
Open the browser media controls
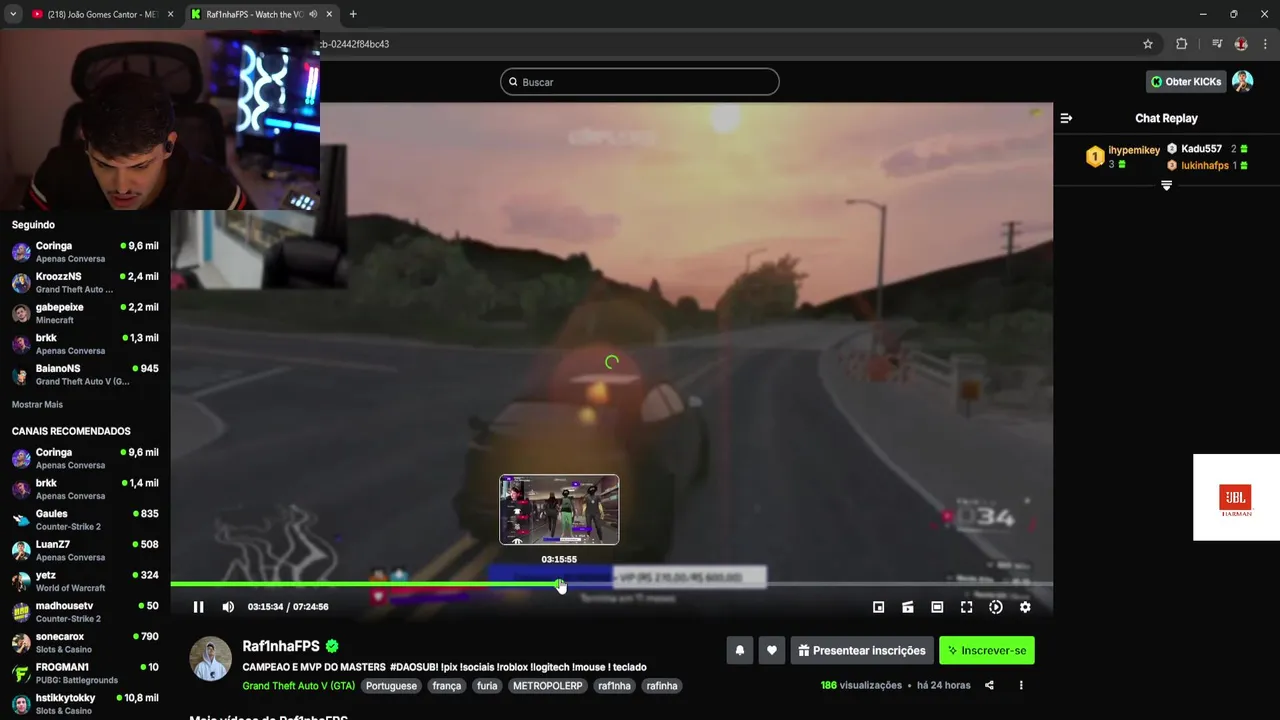pos(1217,44)
